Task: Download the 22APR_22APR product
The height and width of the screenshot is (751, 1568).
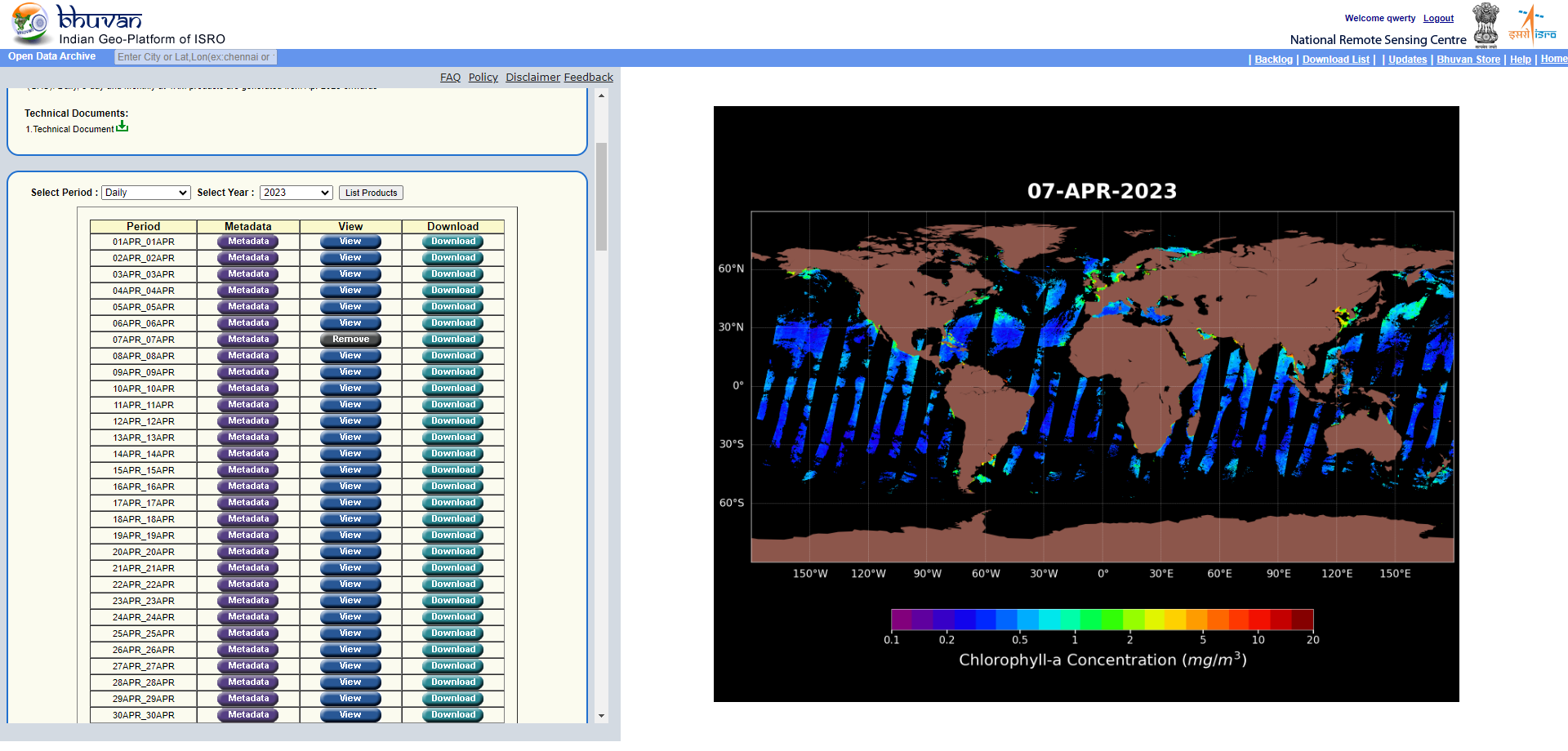Action: [453, 584]
